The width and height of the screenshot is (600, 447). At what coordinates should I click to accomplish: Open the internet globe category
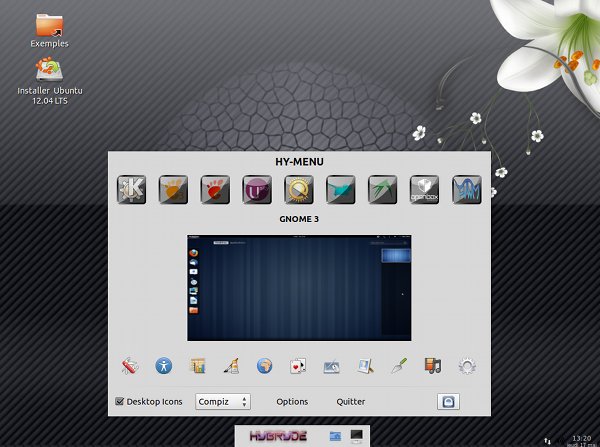(x=265, y=366)
